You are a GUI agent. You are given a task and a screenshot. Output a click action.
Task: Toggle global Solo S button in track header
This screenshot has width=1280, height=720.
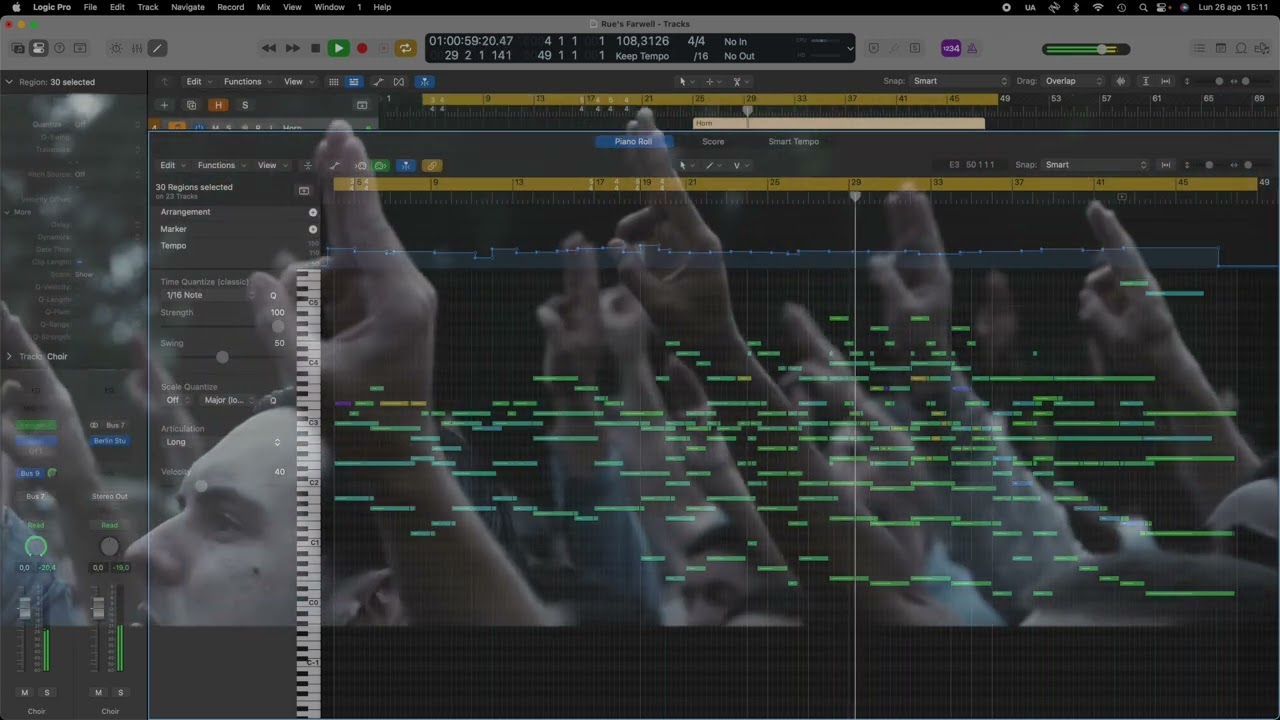coord(245,105)
